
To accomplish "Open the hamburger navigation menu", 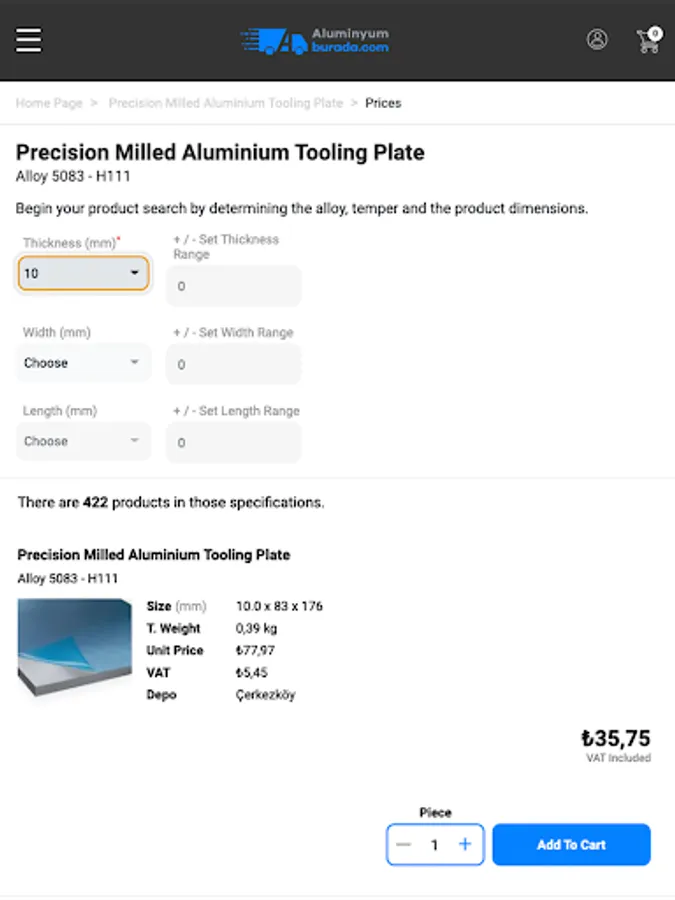I will coord(29,40).
